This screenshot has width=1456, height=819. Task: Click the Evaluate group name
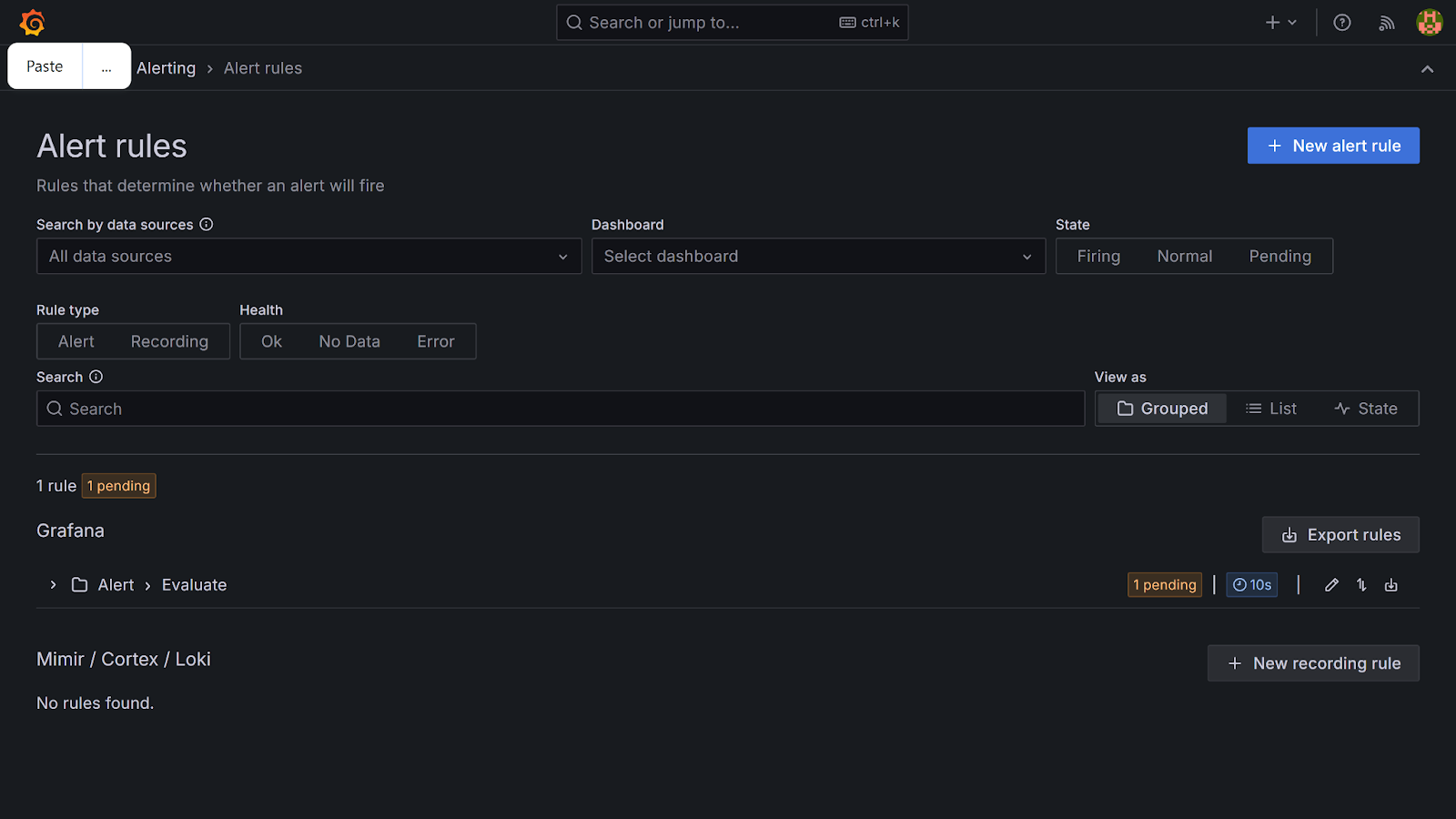[194, 585]
